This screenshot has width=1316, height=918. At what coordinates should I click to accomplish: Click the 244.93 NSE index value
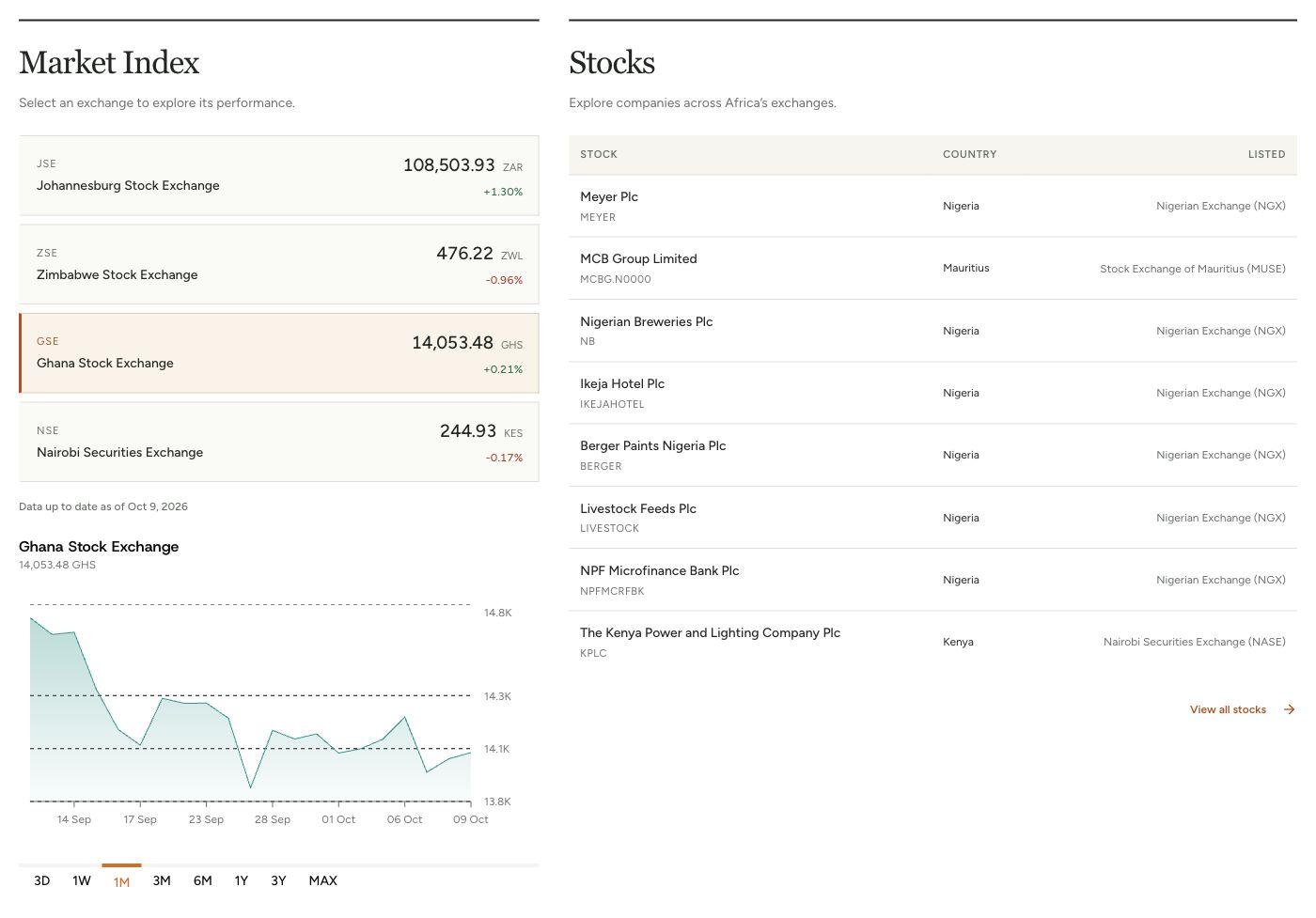pos(467,431)
